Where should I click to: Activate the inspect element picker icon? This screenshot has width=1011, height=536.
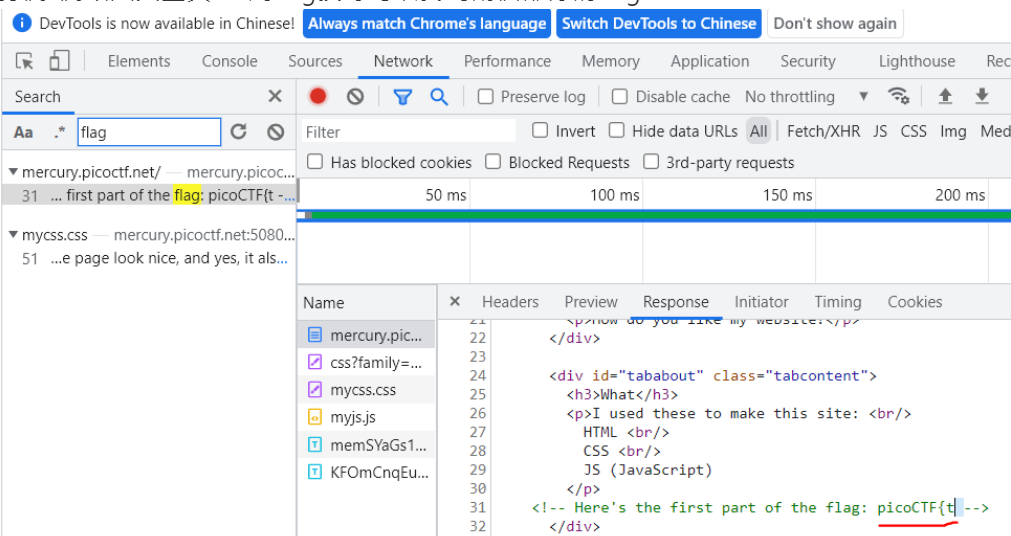(25, 61)
